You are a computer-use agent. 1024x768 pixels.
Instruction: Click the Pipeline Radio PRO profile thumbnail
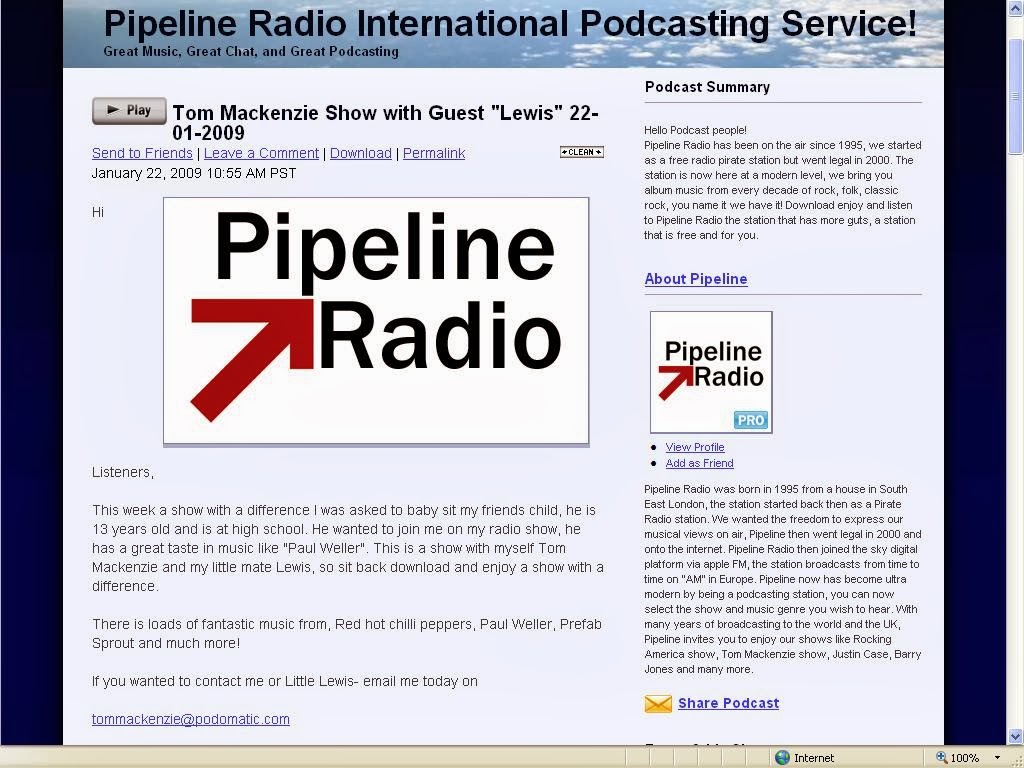pyautogui.click(x=711, y=372)
